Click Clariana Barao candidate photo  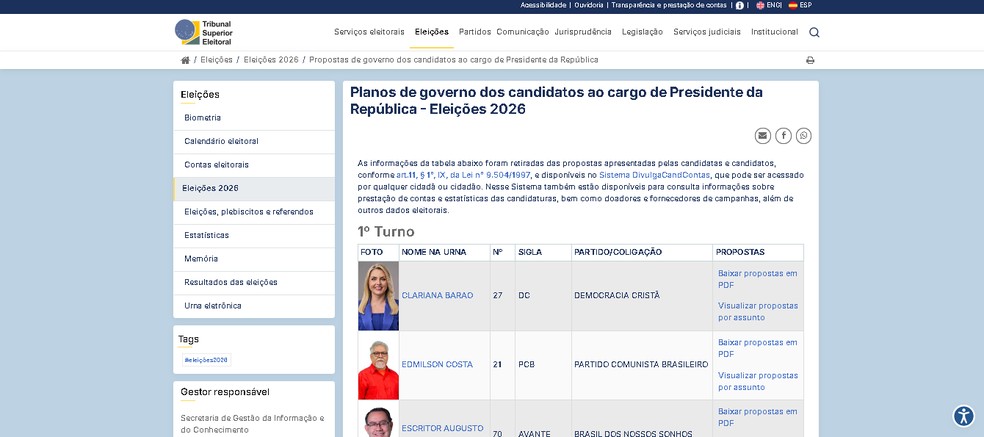[378, 296]
